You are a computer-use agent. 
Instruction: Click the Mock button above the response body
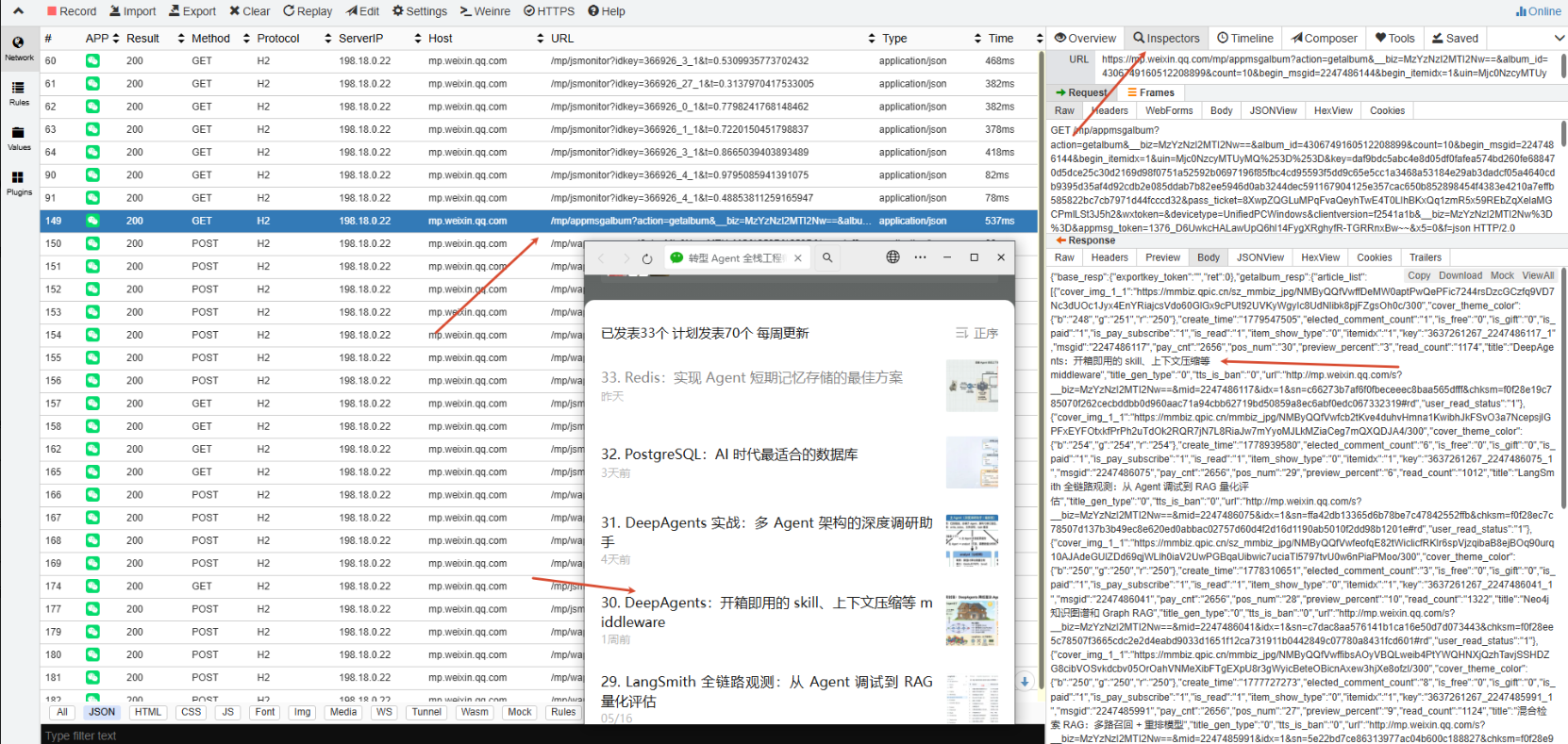[x=1502, y=276]
